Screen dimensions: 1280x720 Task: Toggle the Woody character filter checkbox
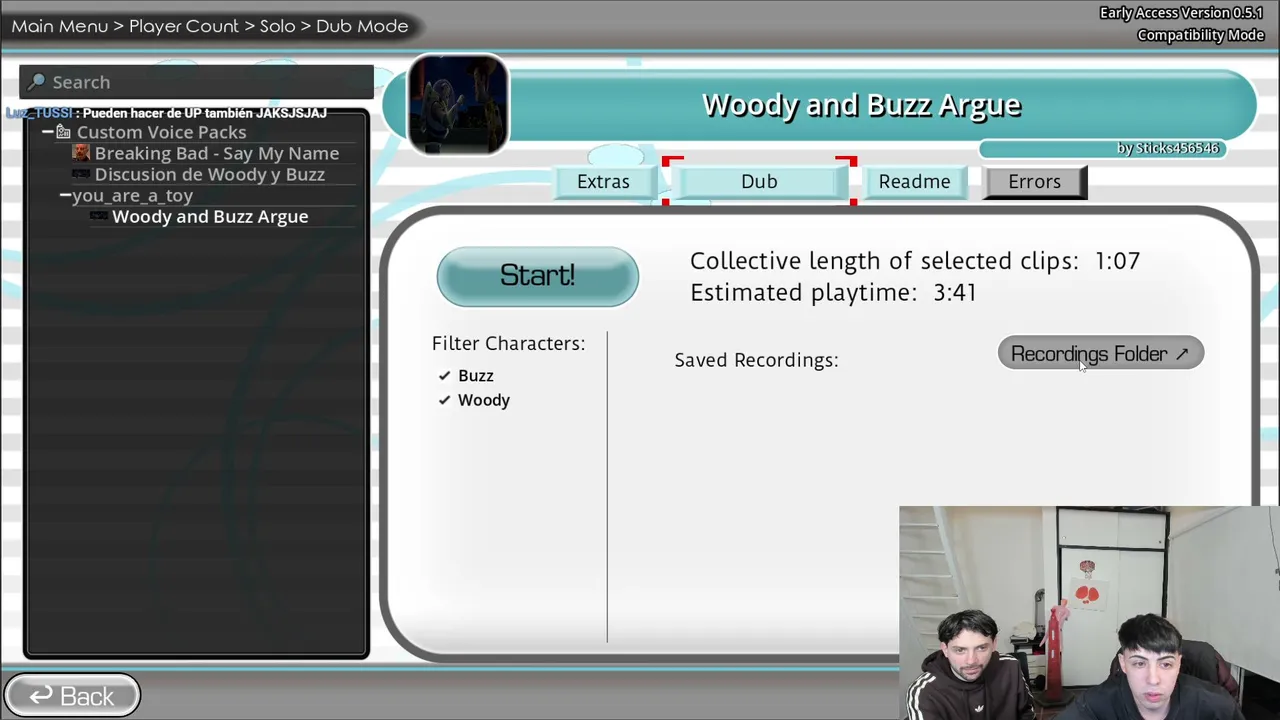[x=445, y=400]
